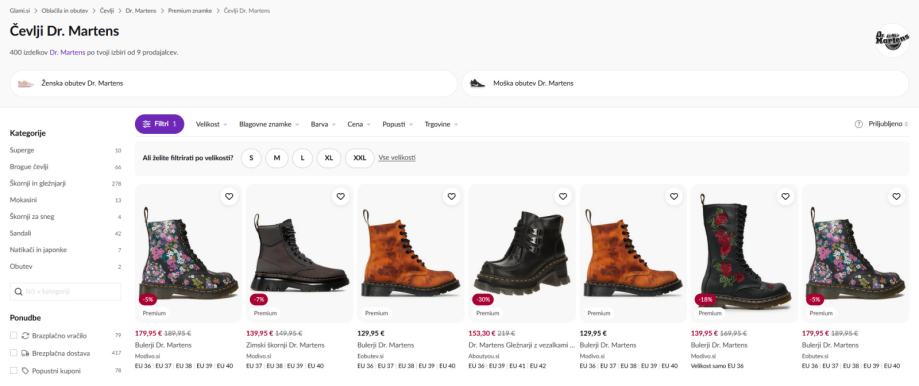Go to Glami.si breadcrumb

[x=19, y=11]
